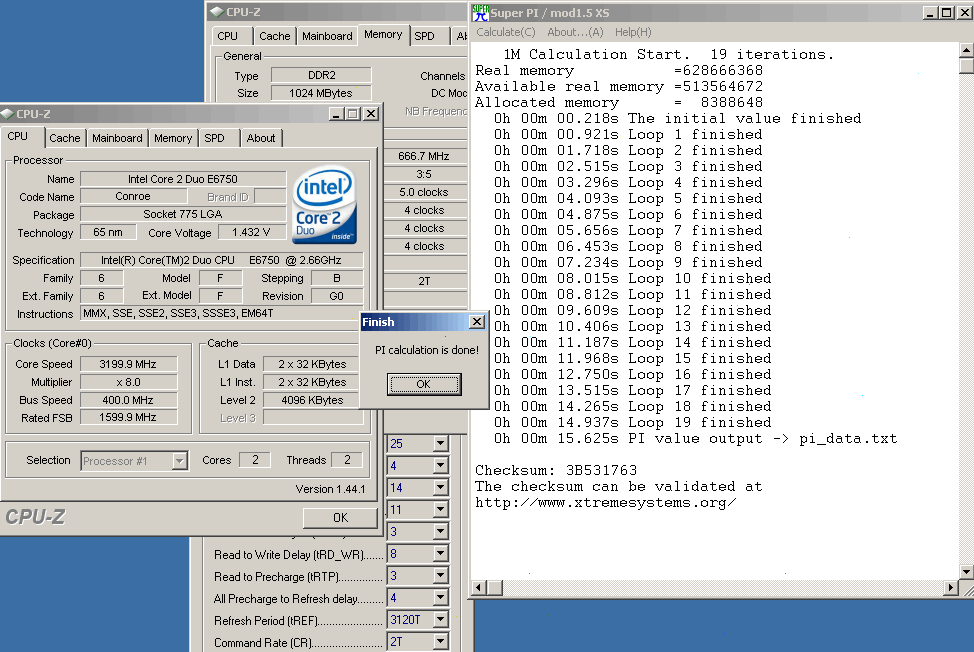The image size is (974, 652).
Task: Maximize the Super PI window
Action: pyautogui.click(x=946, y=12)
